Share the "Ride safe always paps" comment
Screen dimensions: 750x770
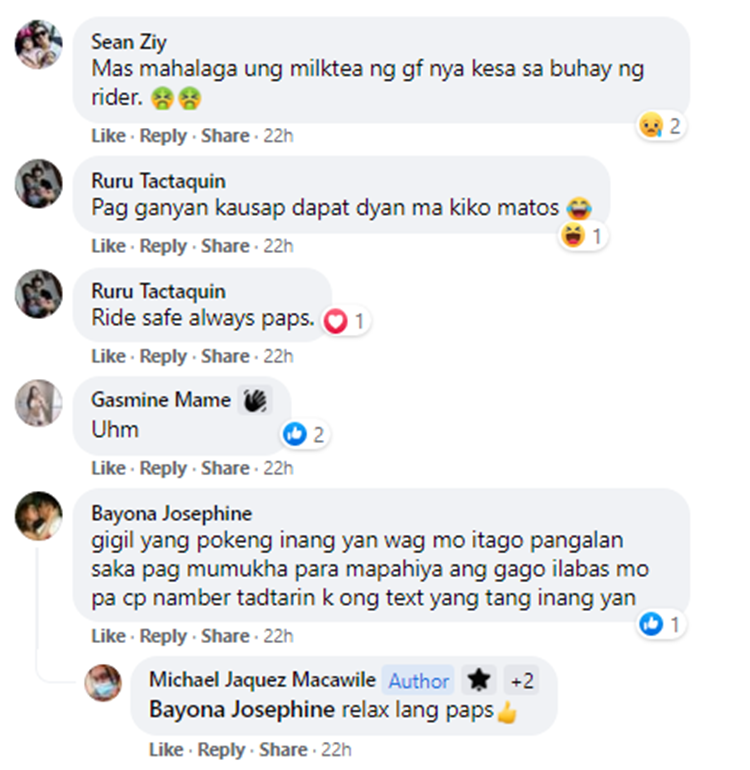pyautogui.click(x=225, y=356)
